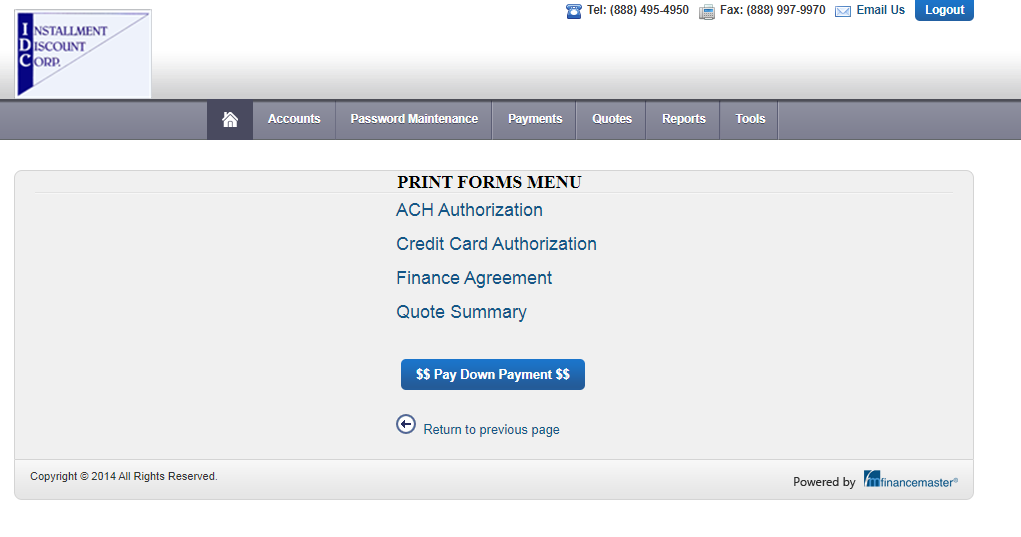Click the back arrow circle icon
This screenshot has width=1021, height=537.
point(406,424)
